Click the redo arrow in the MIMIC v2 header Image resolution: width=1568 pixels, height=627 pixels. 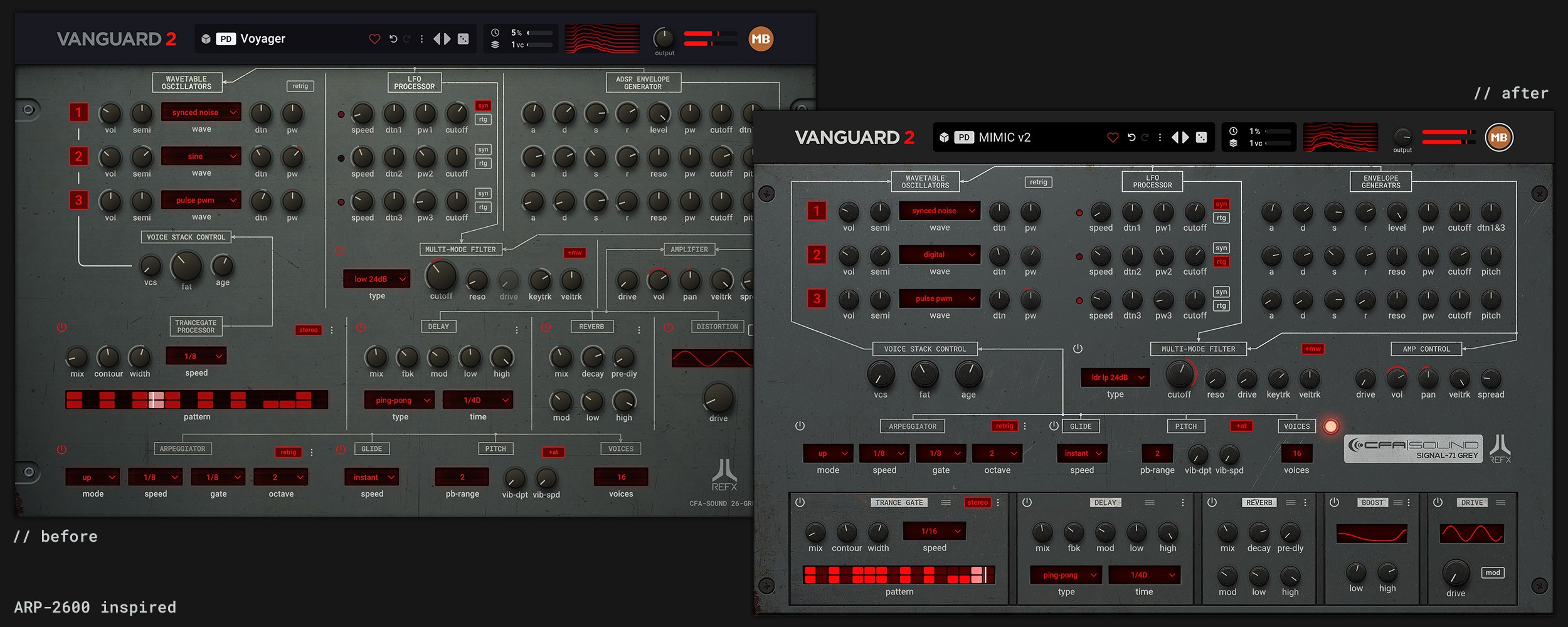[x=1145, y=137]
